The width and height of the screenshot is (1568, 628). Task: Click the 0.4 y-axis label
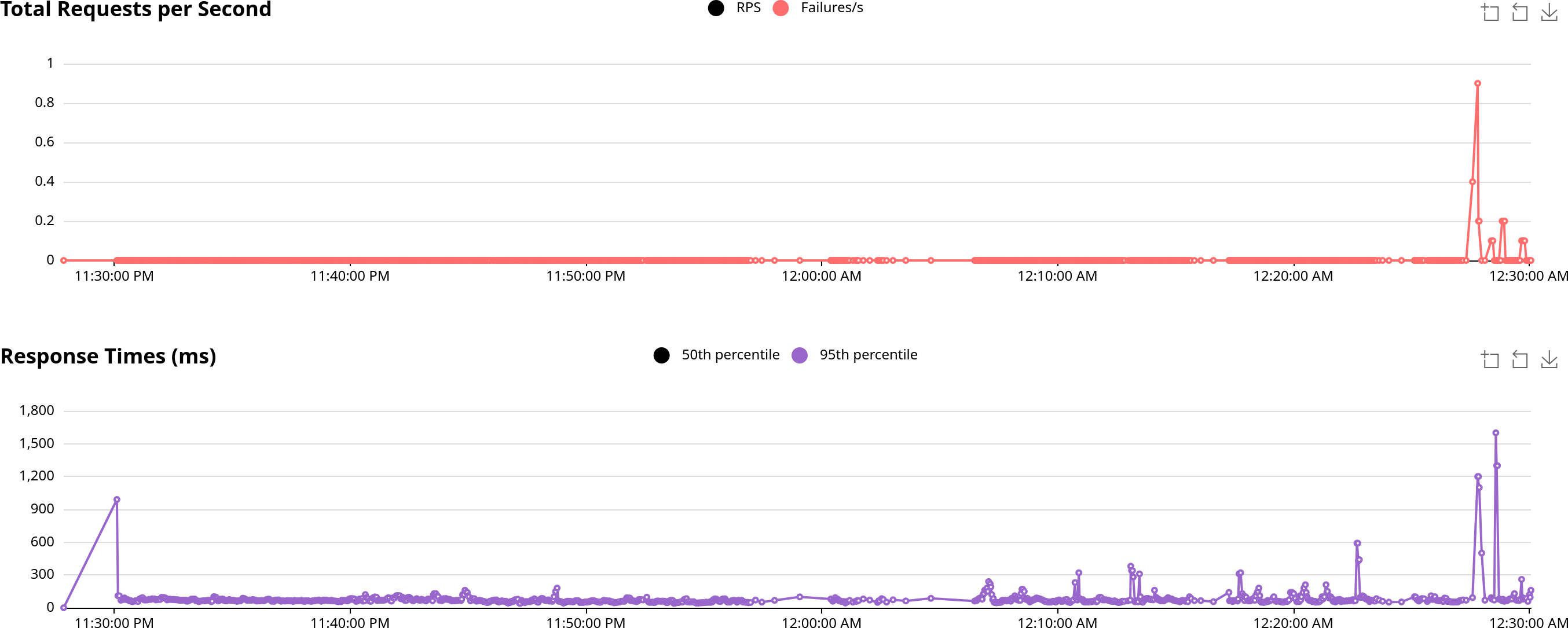45,181
